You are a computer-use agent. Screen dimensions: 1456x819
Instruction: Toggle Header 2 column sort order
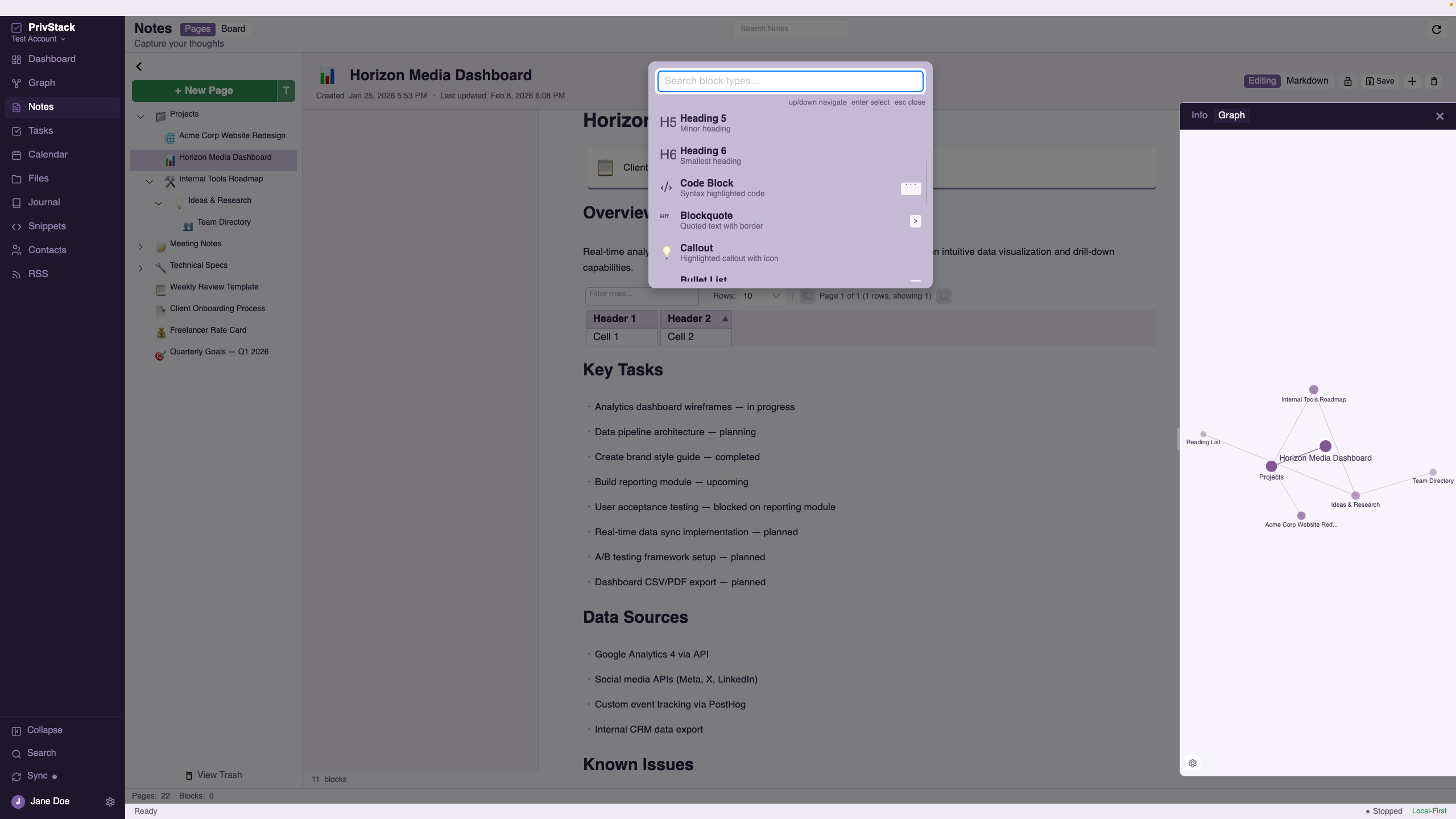tap(724, 318)
